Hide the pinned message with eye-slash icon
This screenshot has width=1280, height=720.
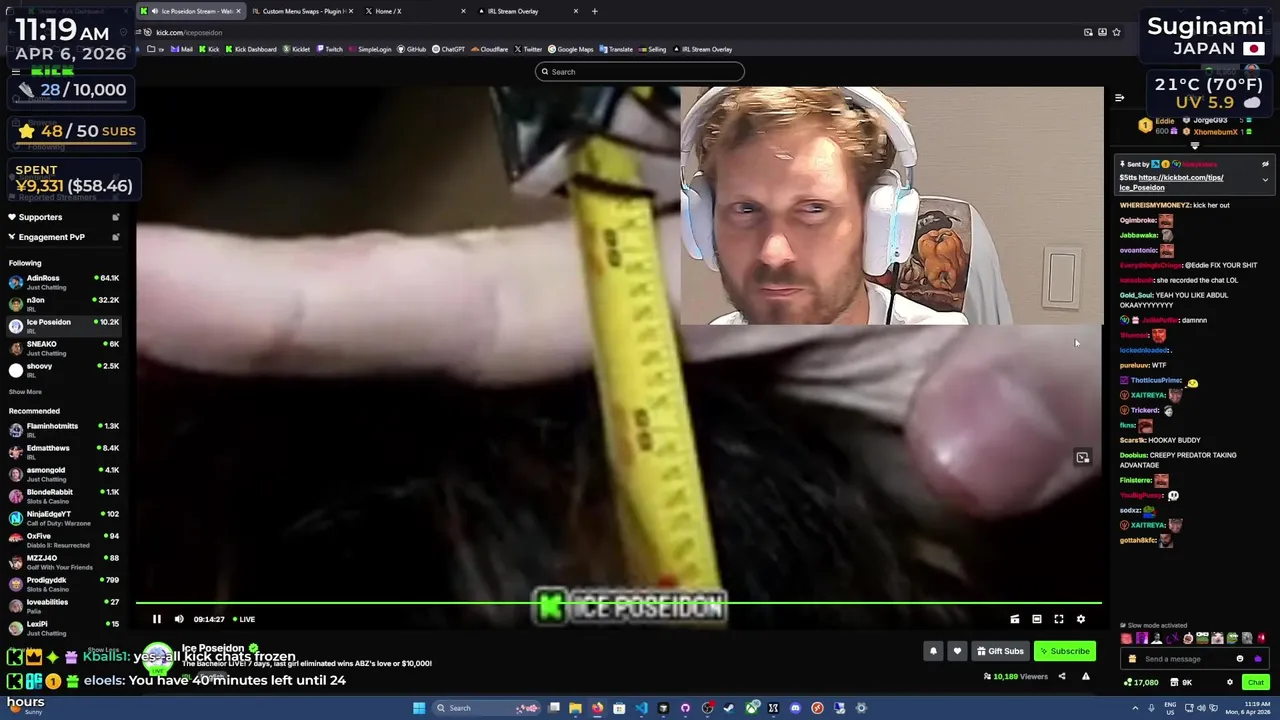1265,164
